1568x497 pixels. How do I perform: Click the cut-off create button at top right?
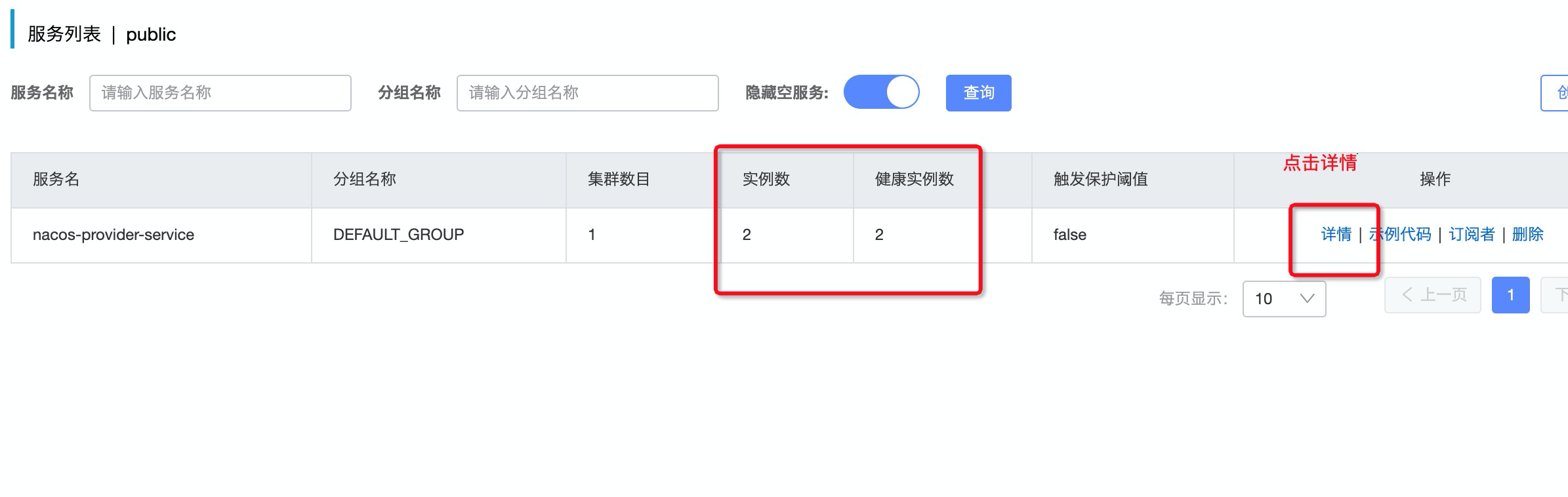point(1556,93)
